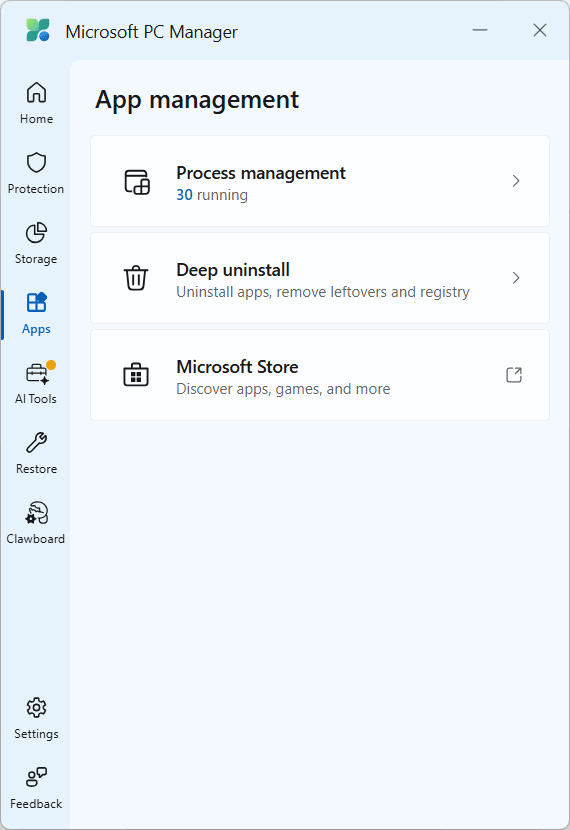The height and width of the screenshot is (830, 570).
Task: Open Settings gear icon
Action: [36, 707]
